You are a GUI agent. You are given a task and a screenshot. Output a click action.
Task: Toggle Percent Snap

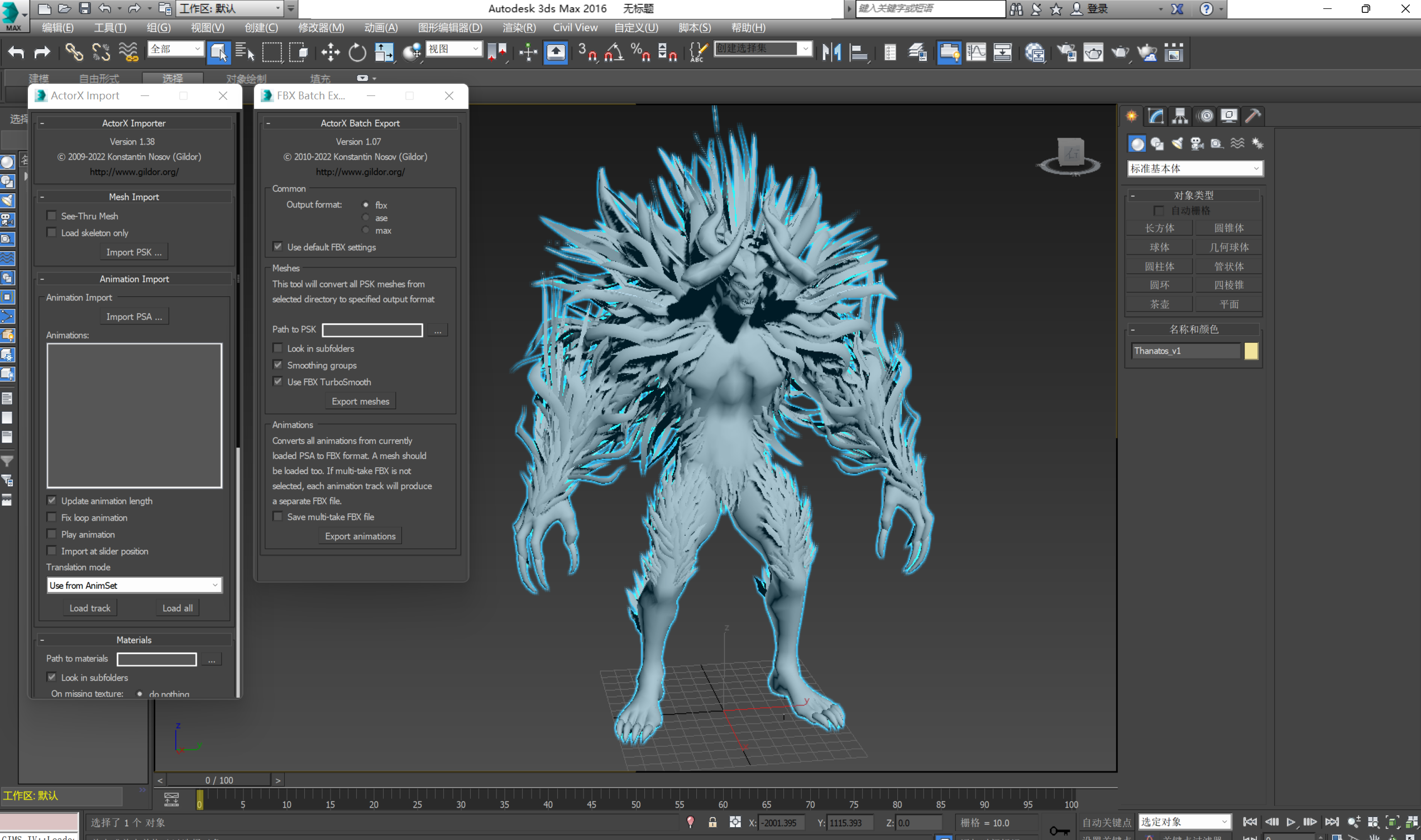[x=640, y=52]
